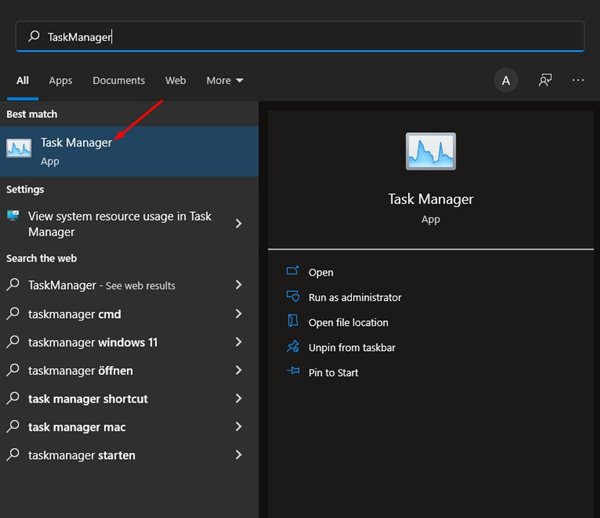Expand chevron for taskmanager öffnen
Screen dimensions: 600x518
(238, 370)
